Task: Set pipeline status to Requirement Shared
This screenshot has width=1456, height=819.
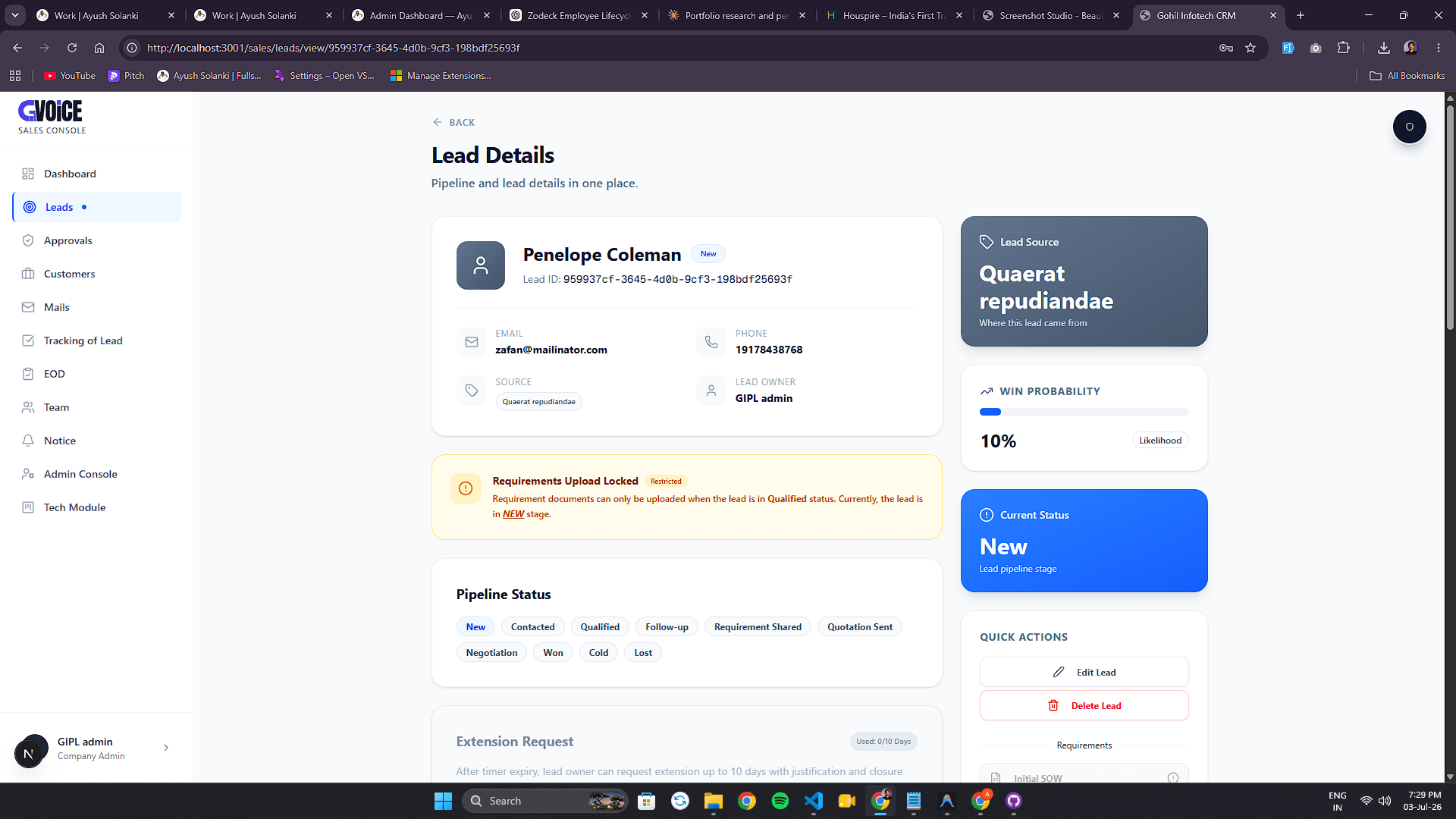Action: pos(758,627)
